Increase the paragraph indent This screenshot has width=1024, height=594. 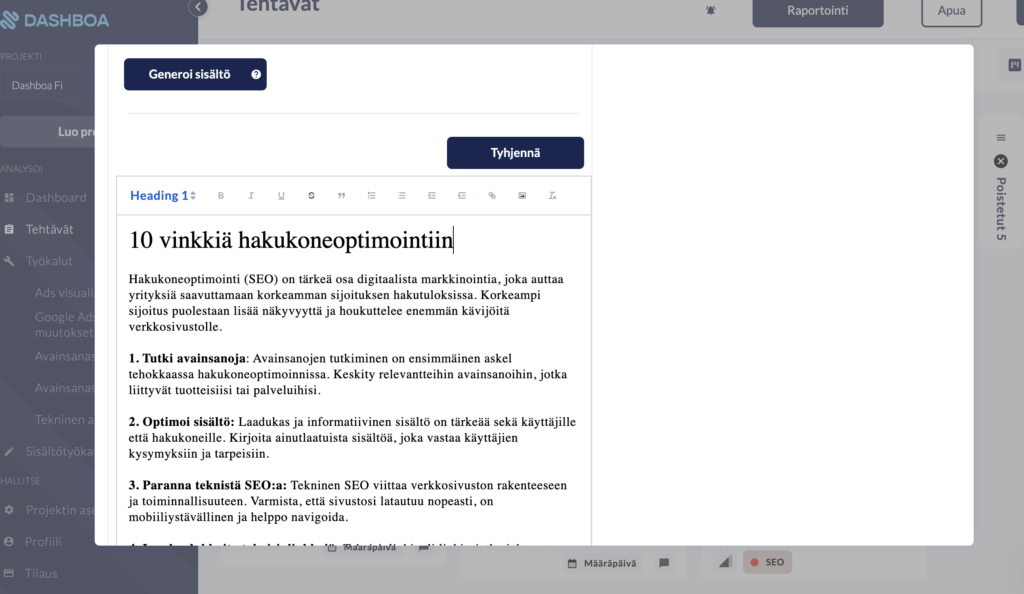(462, 195)
